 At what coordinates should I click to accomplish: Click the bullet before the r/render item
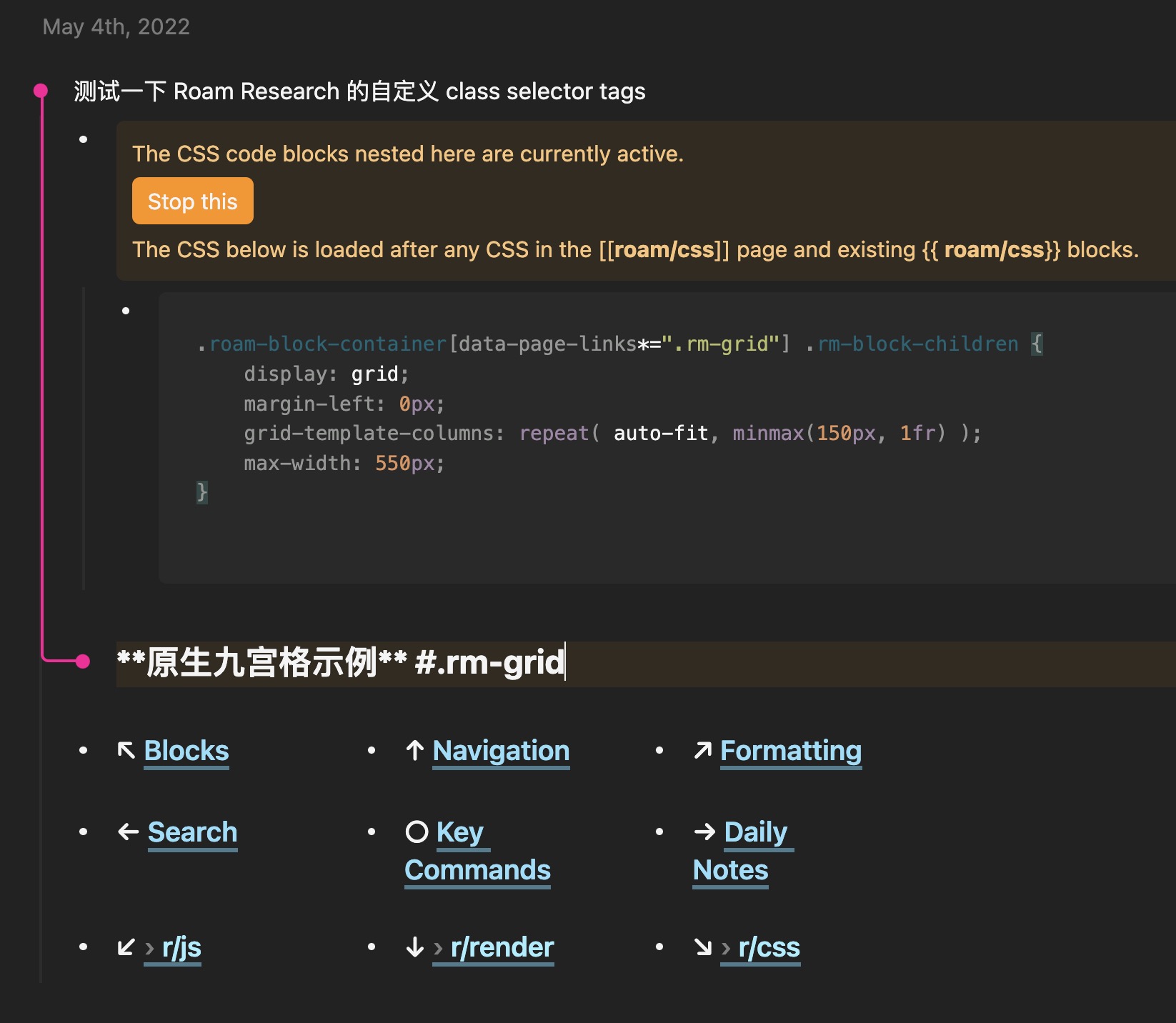(372, 947)
